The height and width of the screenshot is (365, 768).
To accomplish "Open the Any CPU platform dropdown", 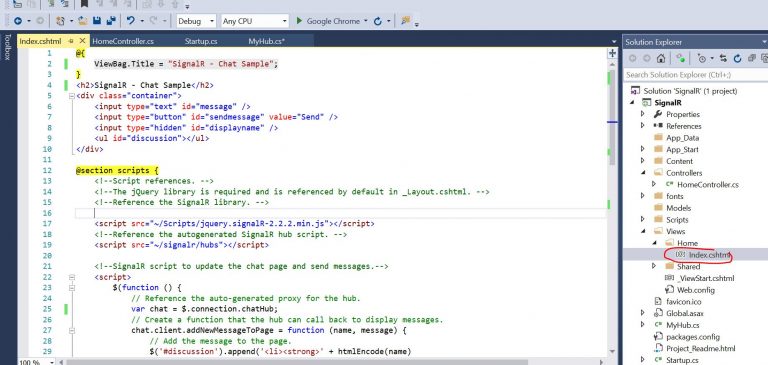I will coord(255,21).
